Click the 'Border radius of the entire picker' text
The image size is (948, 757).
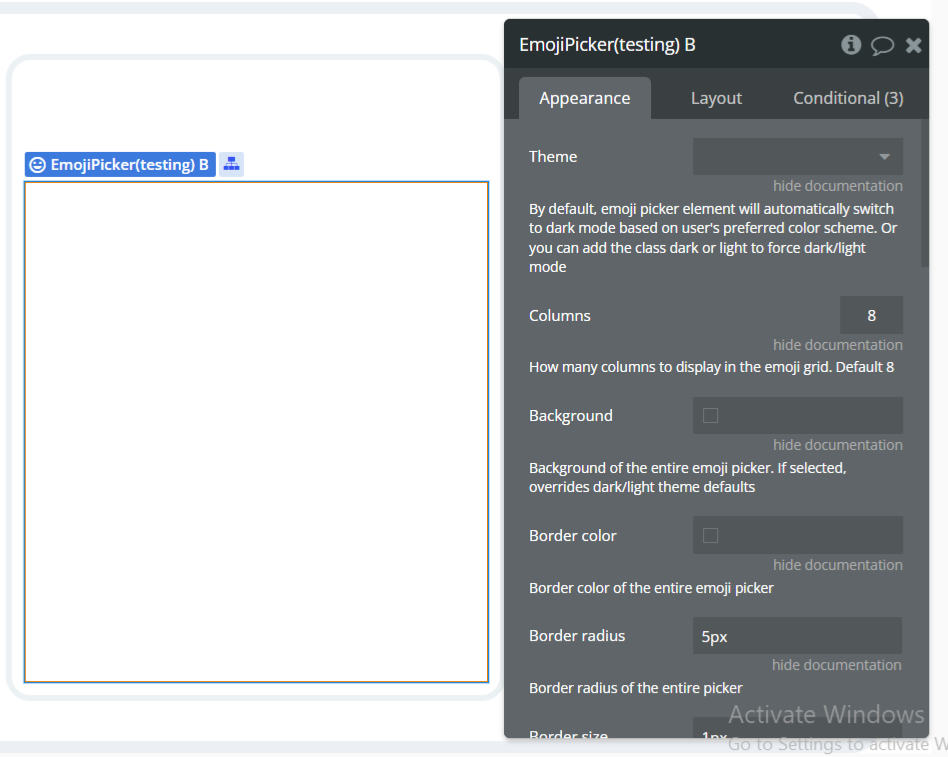point(635,688)
